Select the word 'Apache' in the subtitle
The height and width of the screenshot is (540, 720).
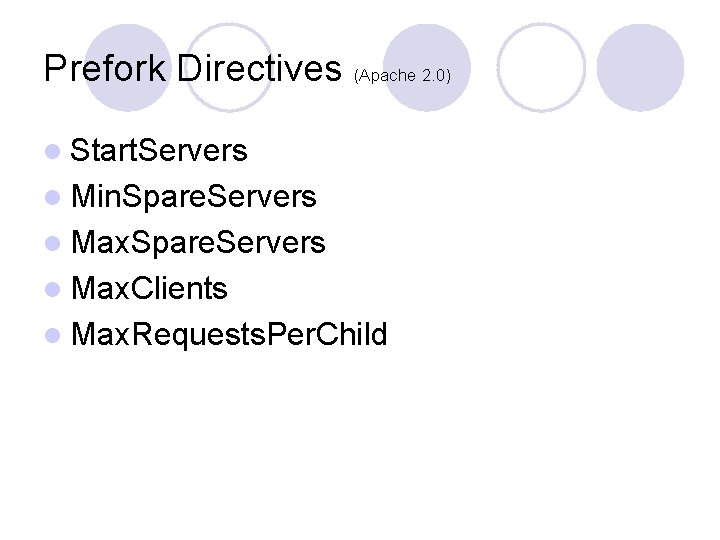387,75
